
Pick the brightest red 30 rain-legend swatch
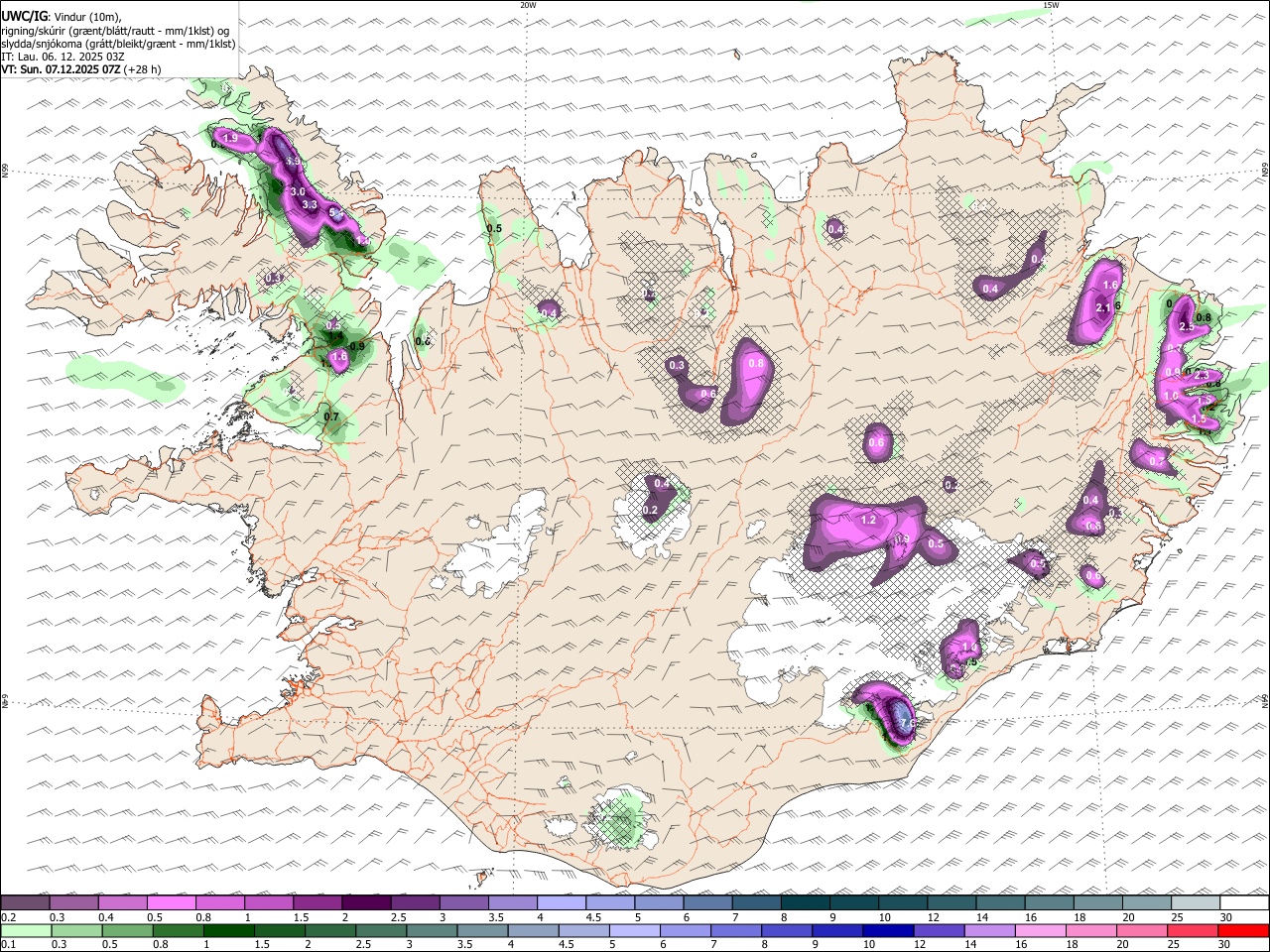pos(1242,930)
